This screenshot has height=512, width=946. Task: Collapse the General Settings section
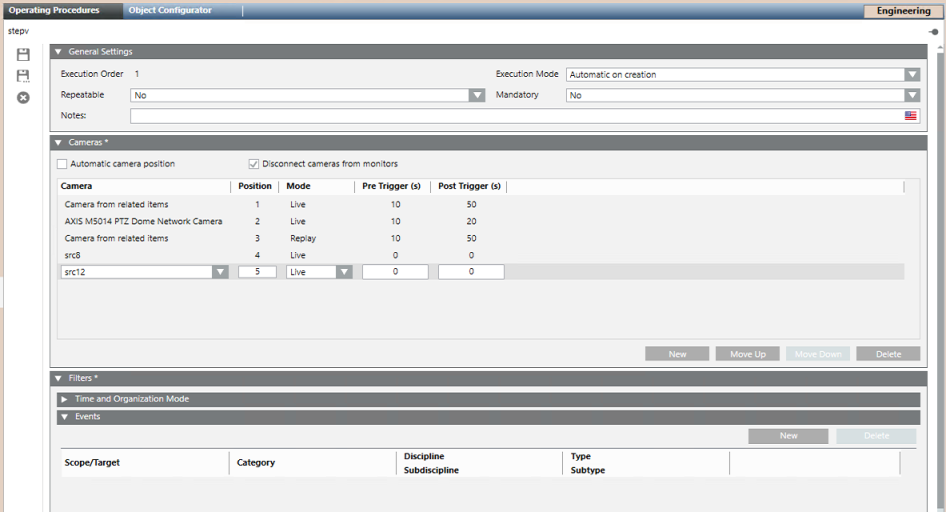point(59,52)
